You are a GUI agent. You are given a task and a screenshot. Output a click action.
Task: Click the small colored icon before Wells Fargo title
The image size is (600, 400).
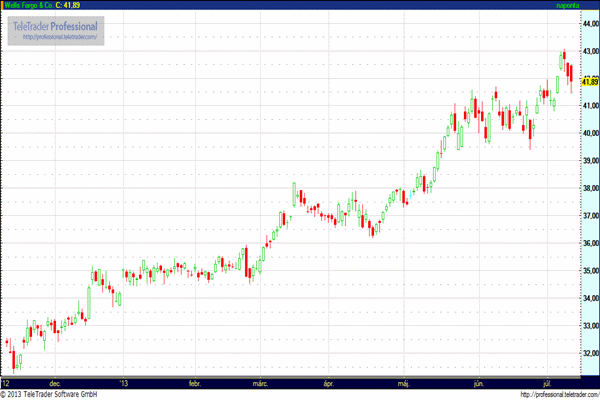tap(4, 7)
